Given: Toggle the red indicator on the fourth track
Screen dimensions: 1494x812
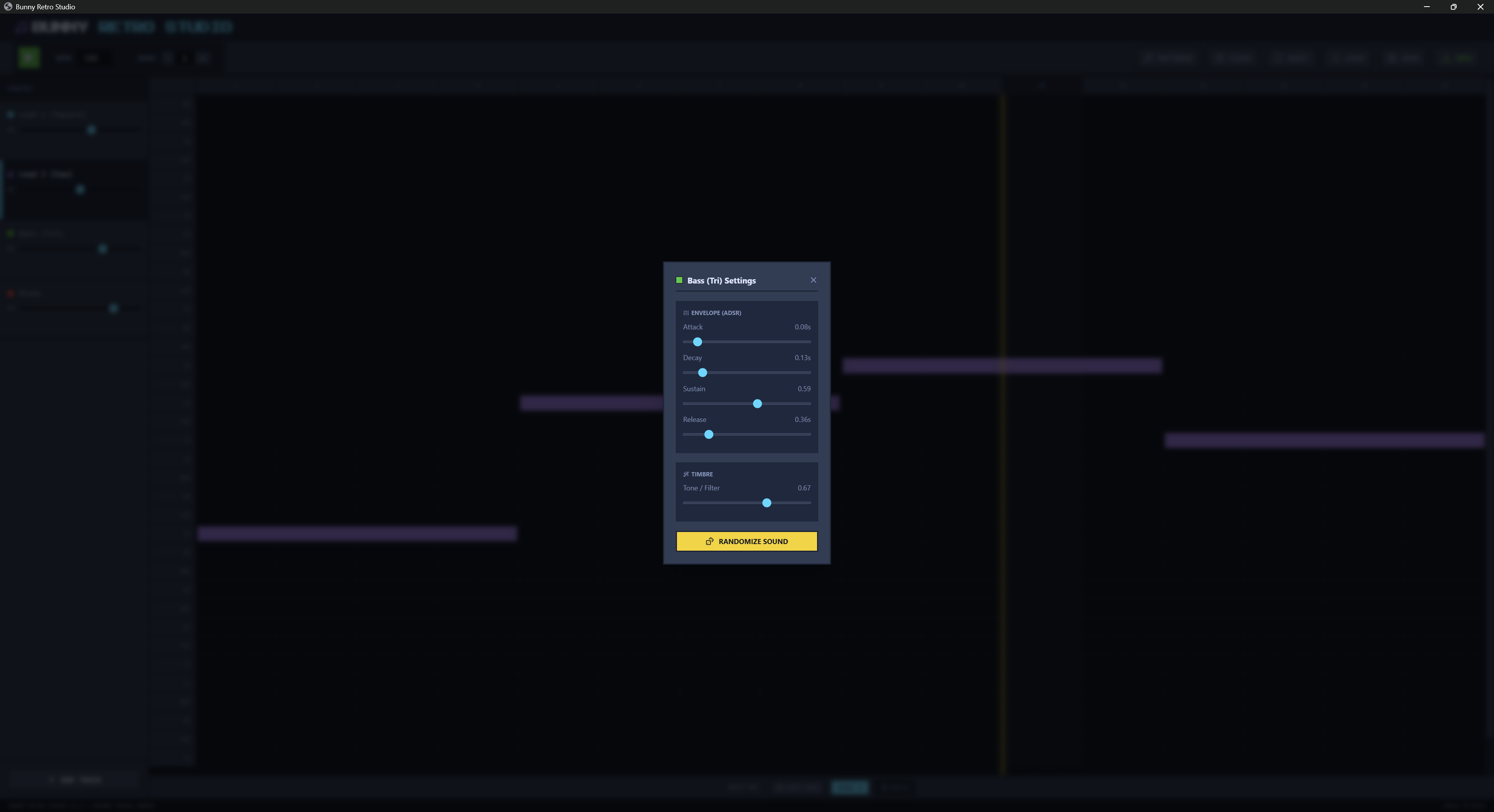Looking at the screenshot, I should point(10,293).
